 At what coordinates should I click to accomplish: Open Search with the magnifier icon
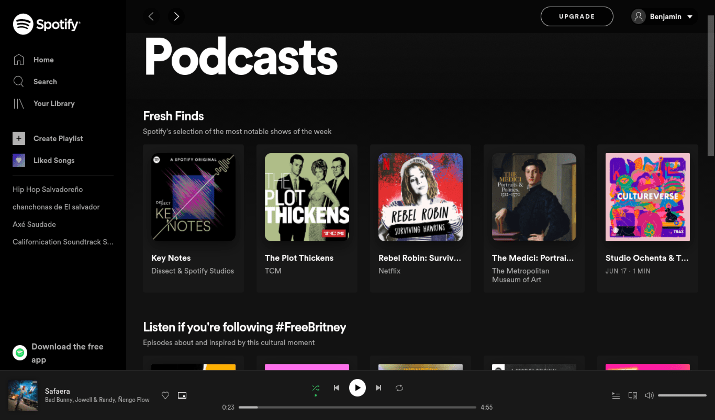(19, 82)
